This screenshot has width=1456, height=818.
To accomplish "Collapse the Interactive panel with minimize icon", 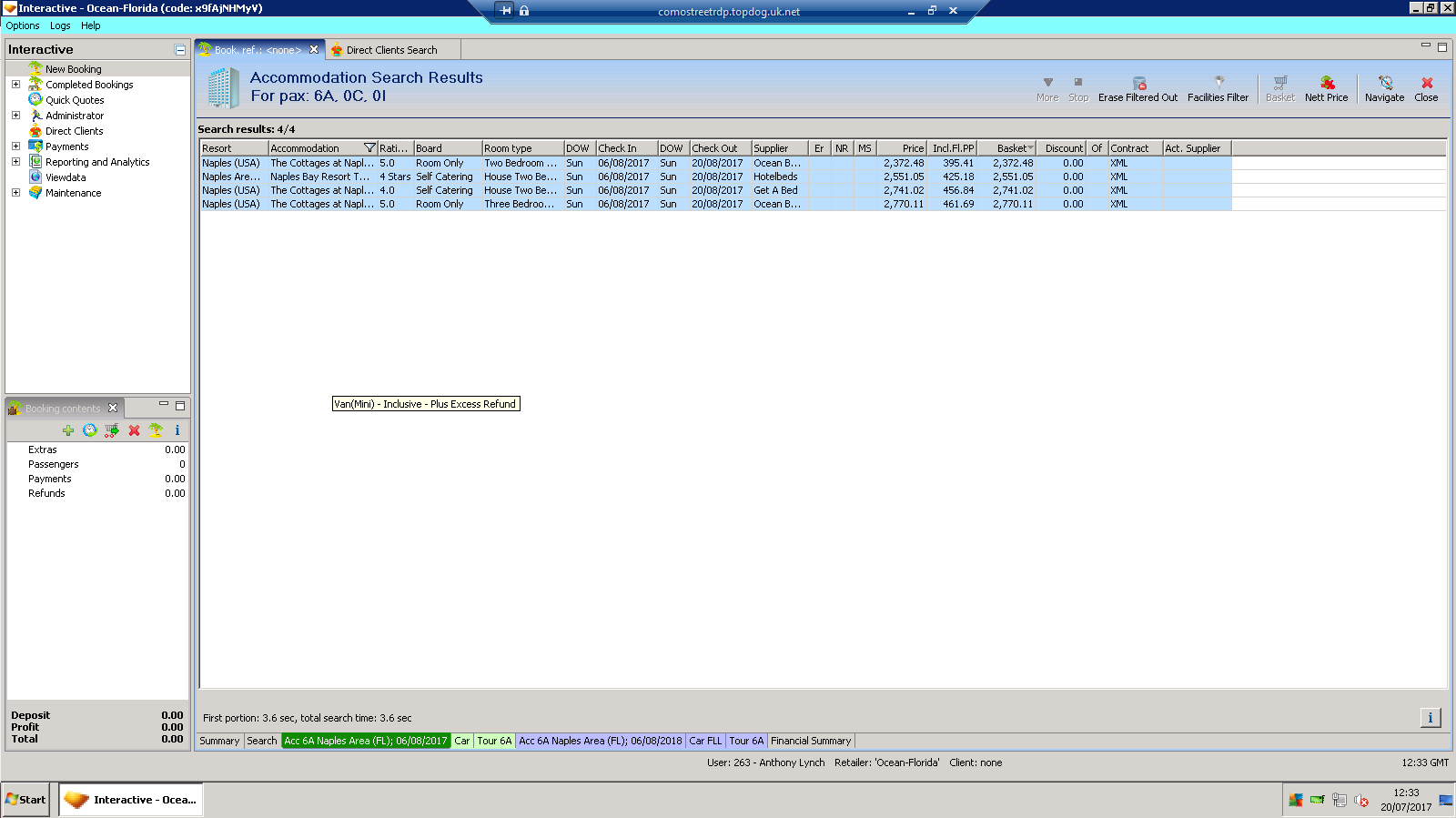I will (x=180, y=50).
